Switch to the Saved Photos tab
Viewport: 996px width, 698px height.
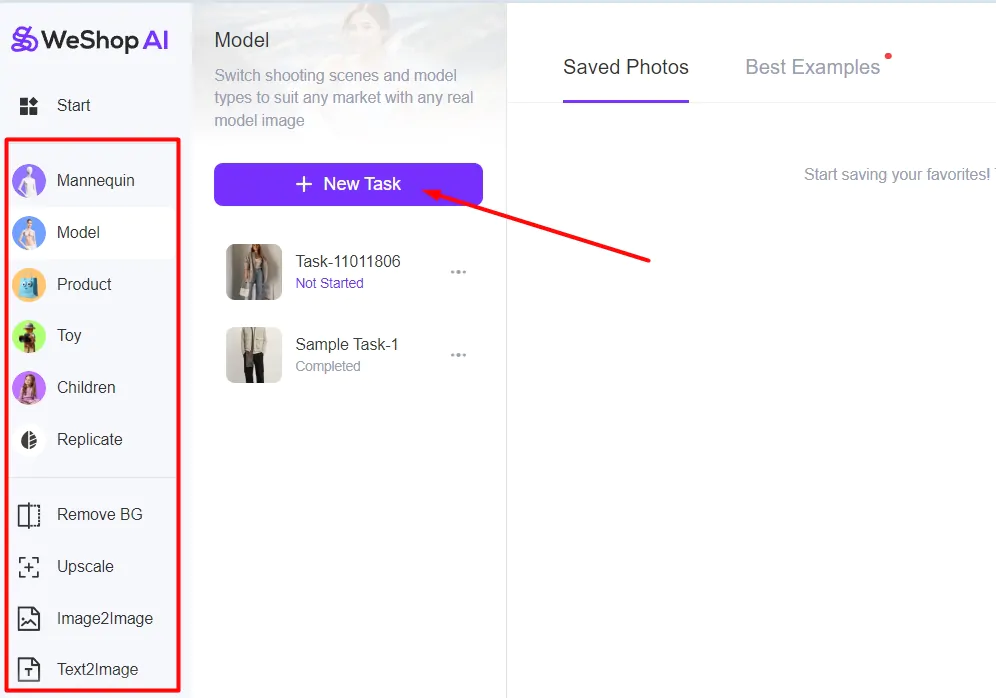626,68
